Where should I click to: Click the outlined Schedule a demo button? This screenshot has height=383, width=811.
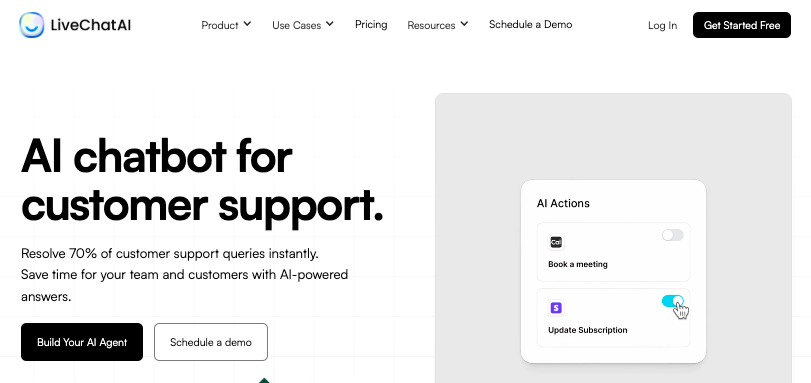pos(211,342)
